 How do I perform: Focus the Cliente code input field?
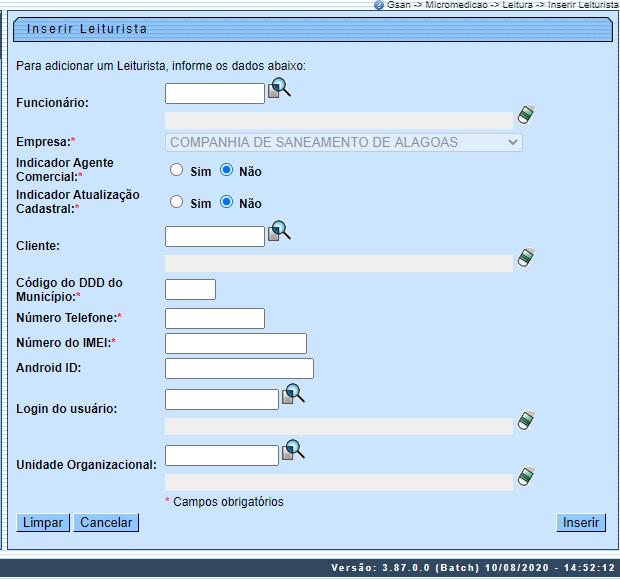(x=215, y=237)
